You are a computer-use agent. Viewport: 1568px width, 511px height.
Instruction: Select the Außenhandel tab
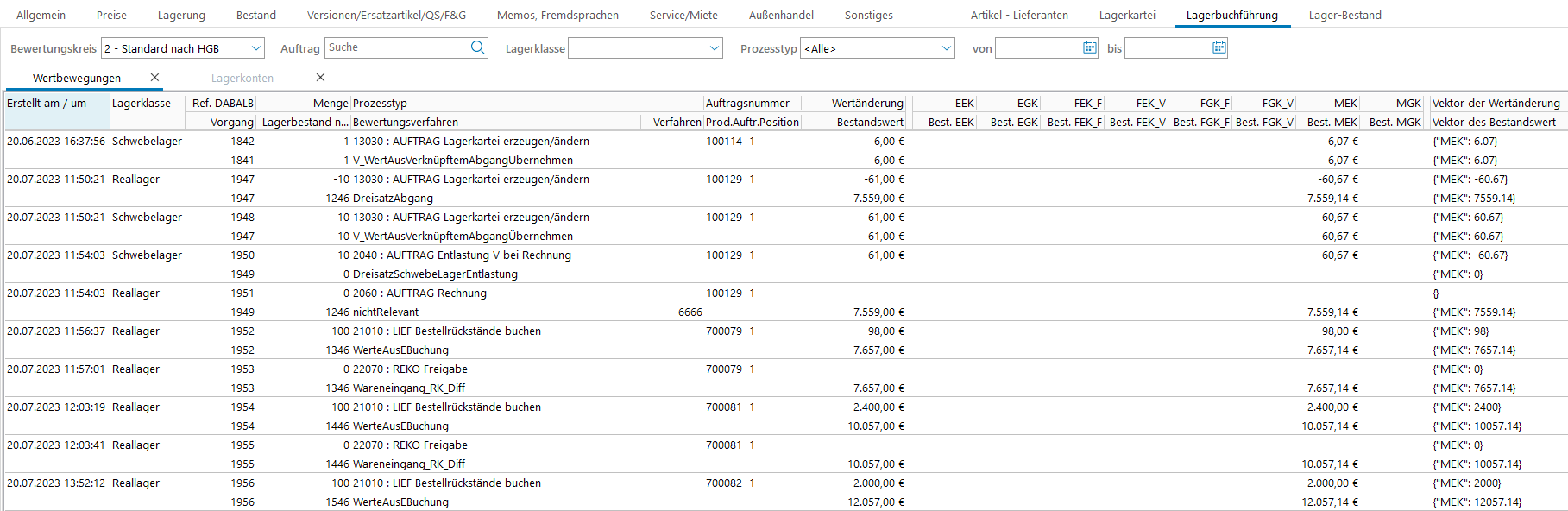[x=781, y=15]
